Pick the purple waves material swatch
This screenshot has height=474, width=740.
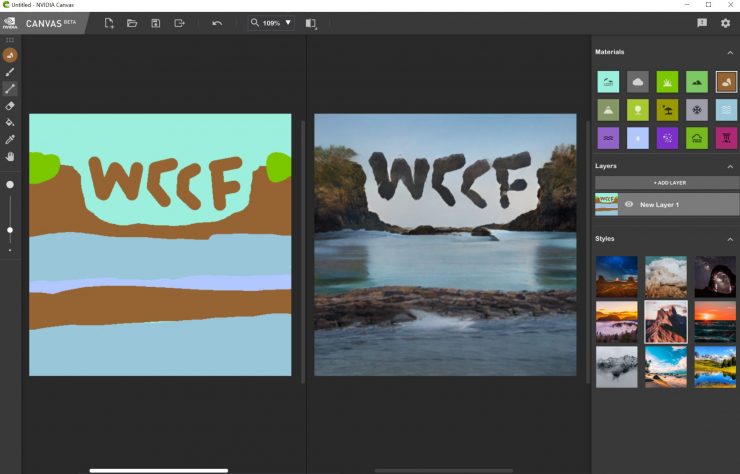pyautogui.click(x=608, y=138)
